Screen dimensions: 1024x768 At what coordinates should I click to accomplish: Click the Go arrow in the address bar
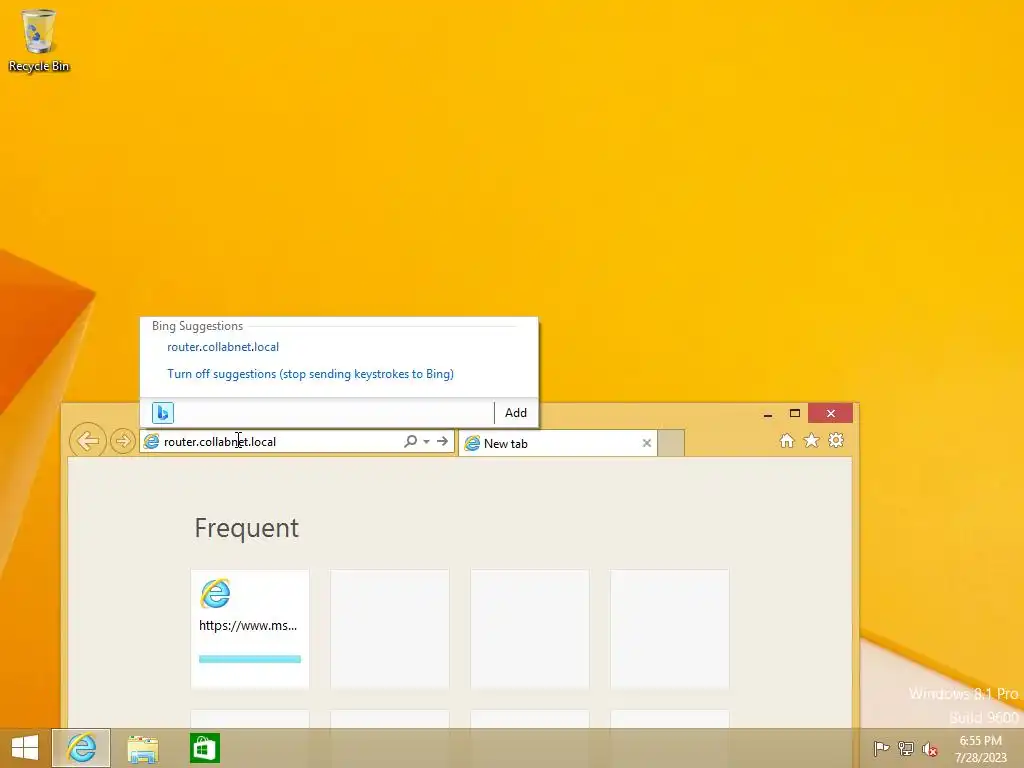(x=443, y=441)
